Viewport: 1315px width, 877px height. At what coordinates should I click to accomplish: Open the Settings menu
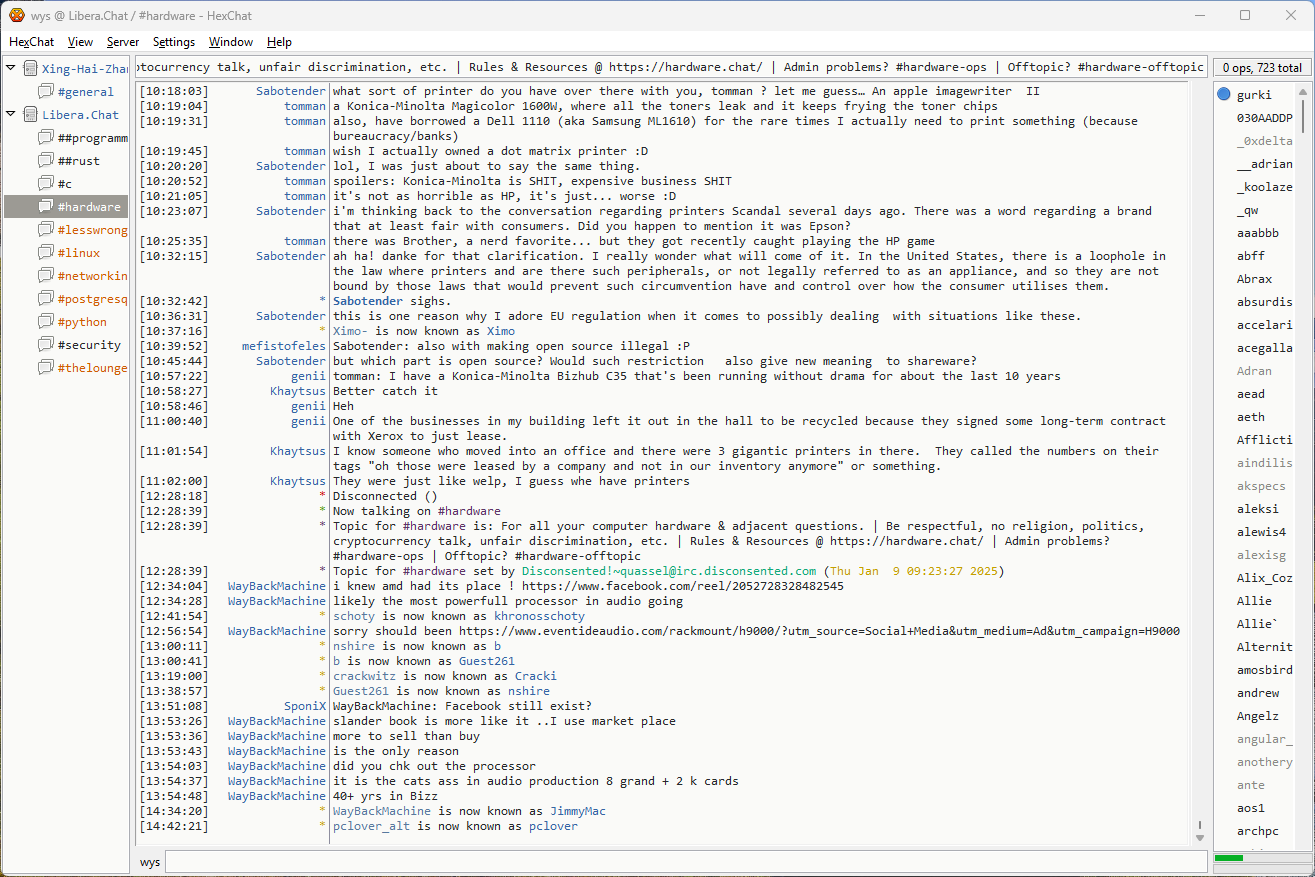pos(174,42)
